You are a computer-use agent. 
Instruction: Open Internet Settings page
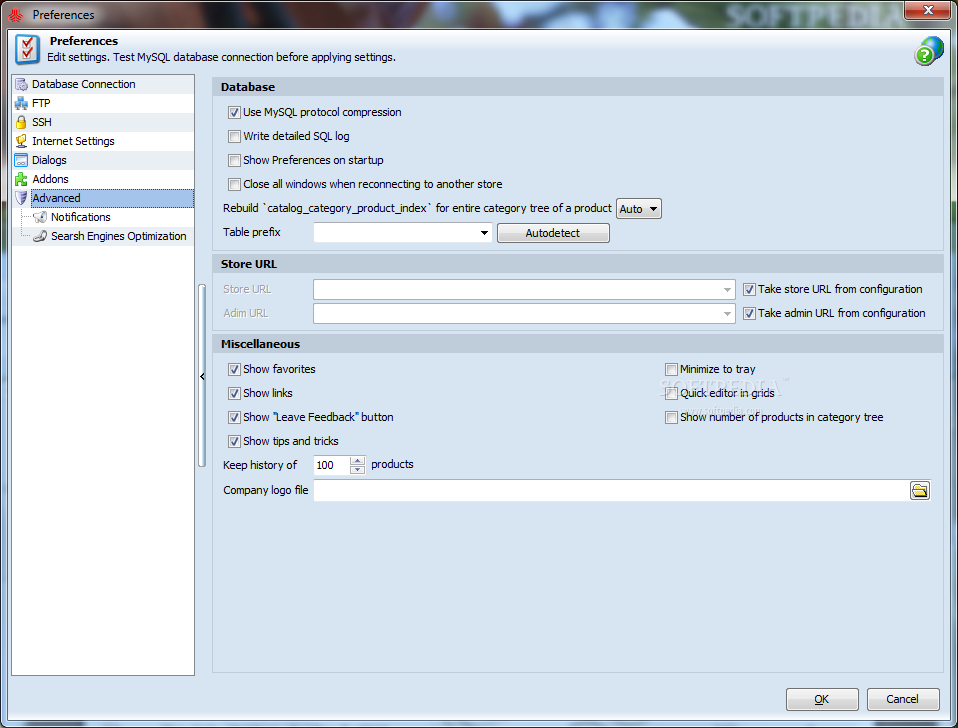pyautogui.click(x=73, y=141)
